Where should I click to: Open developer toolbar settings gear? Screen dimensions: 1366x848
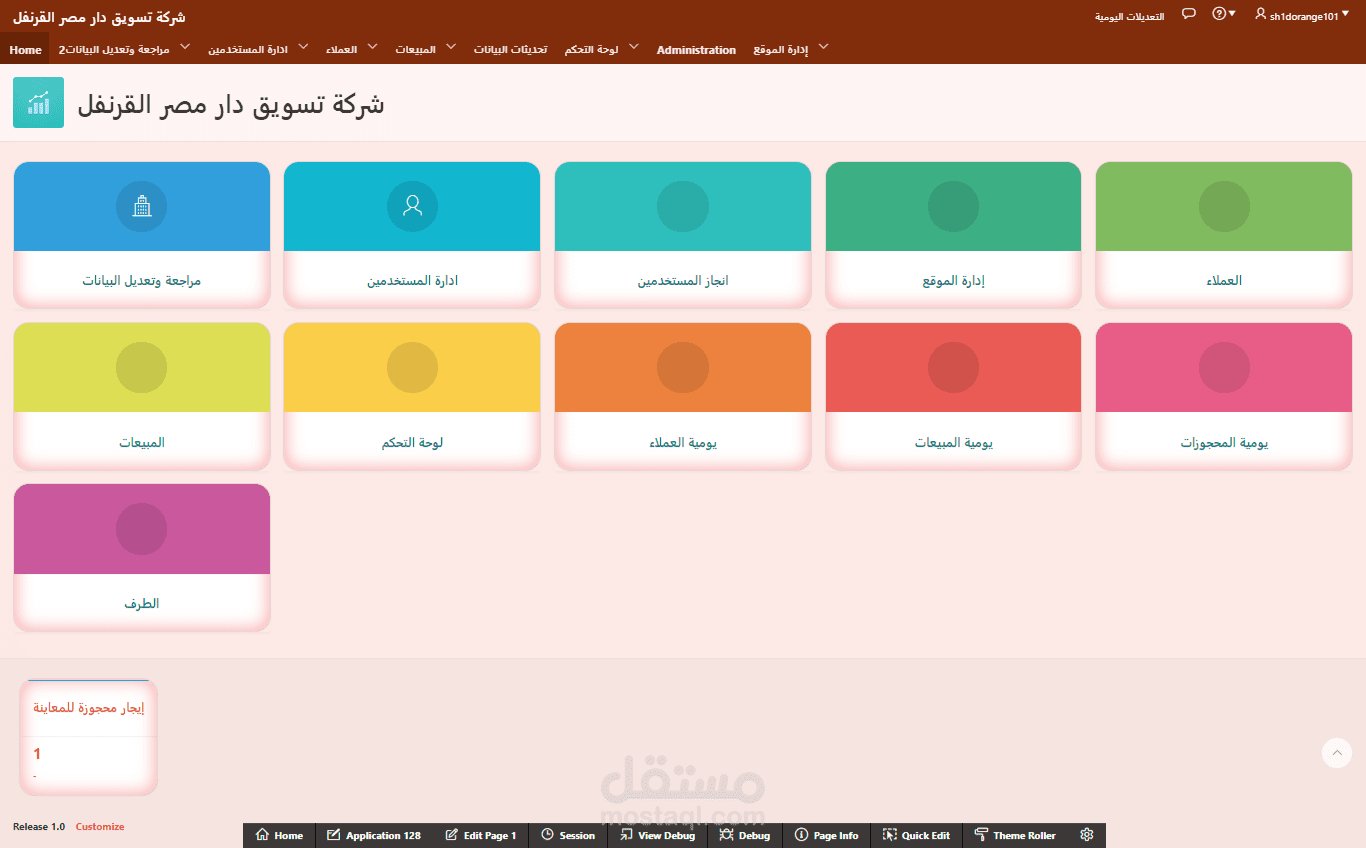pyautogui.click(x=1087, y=835)
